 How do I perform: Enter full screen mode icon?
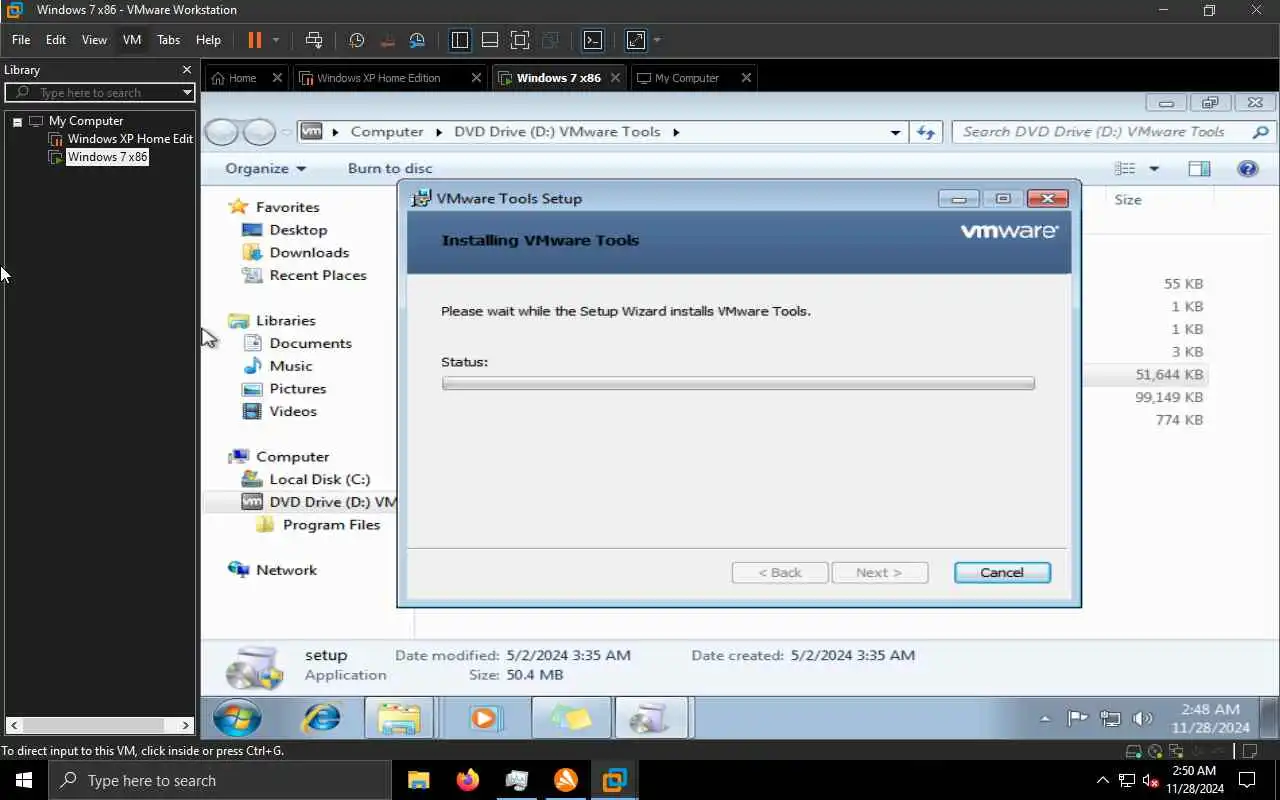pos(520,40)
